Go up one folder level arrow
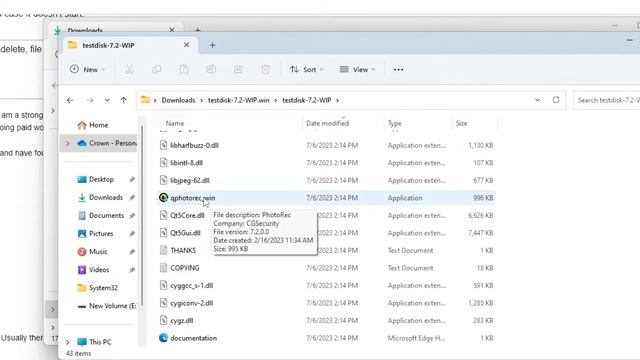Viewport: 640px width, 360px height. (x=124, y=100)
